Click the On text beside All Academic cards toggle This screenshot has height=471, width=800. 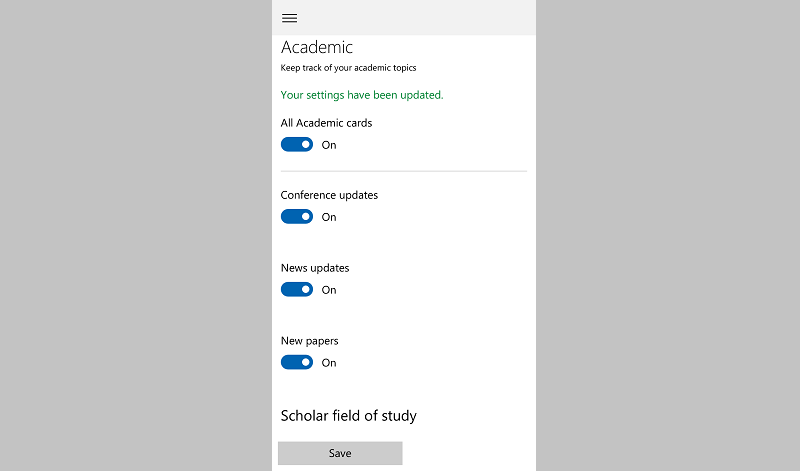click(x=329, y=145)
